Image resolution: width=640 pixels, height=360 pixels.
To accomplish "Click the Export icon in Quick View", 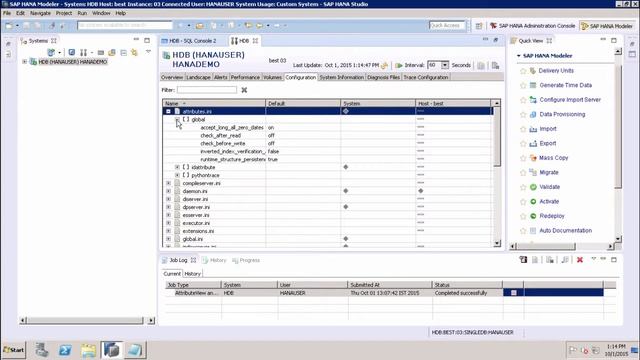I will [x=533, y=143].
